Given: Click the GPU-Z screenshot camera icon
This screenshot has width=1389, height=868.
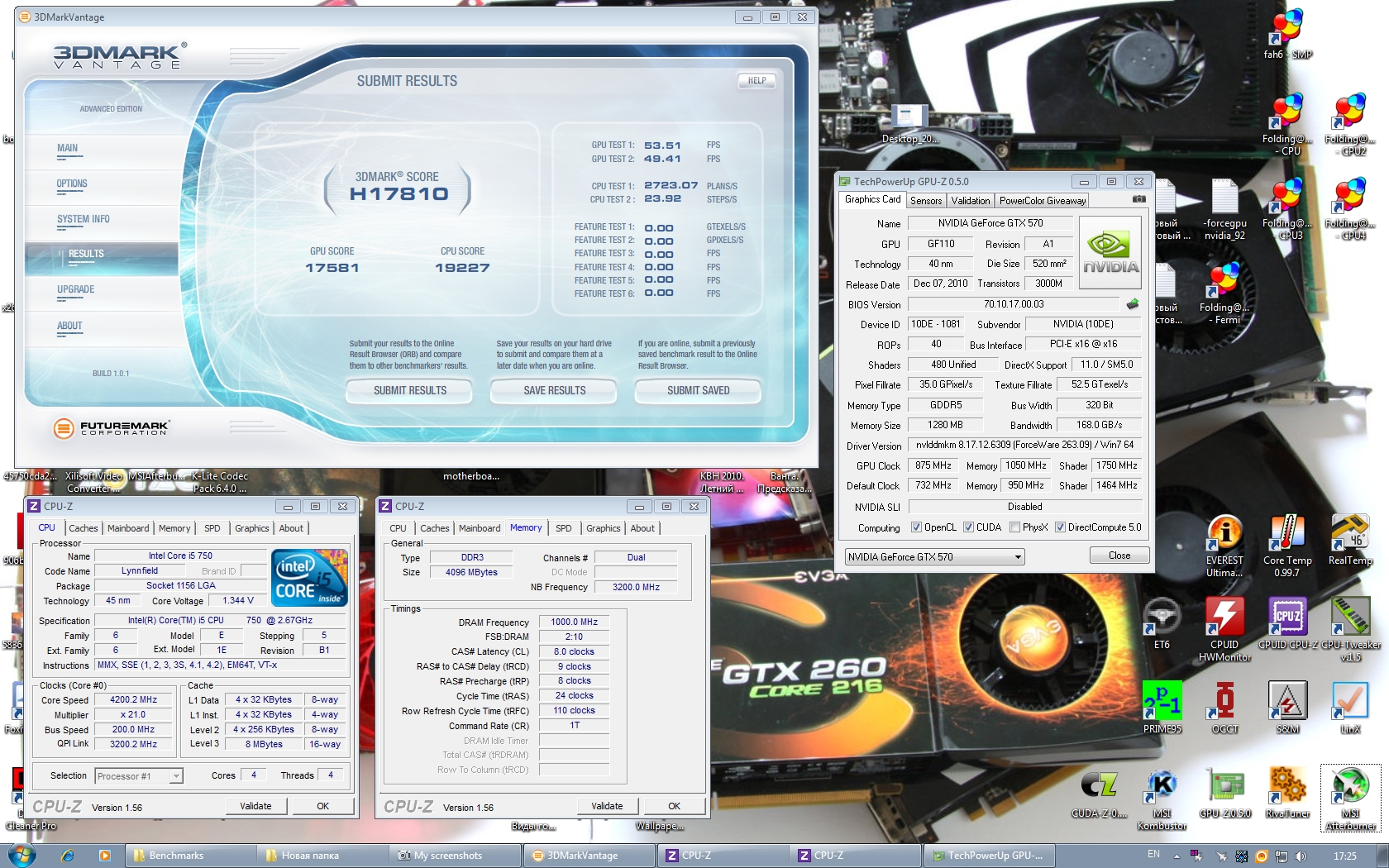Looking at the screenshot, I should 1138,200.
